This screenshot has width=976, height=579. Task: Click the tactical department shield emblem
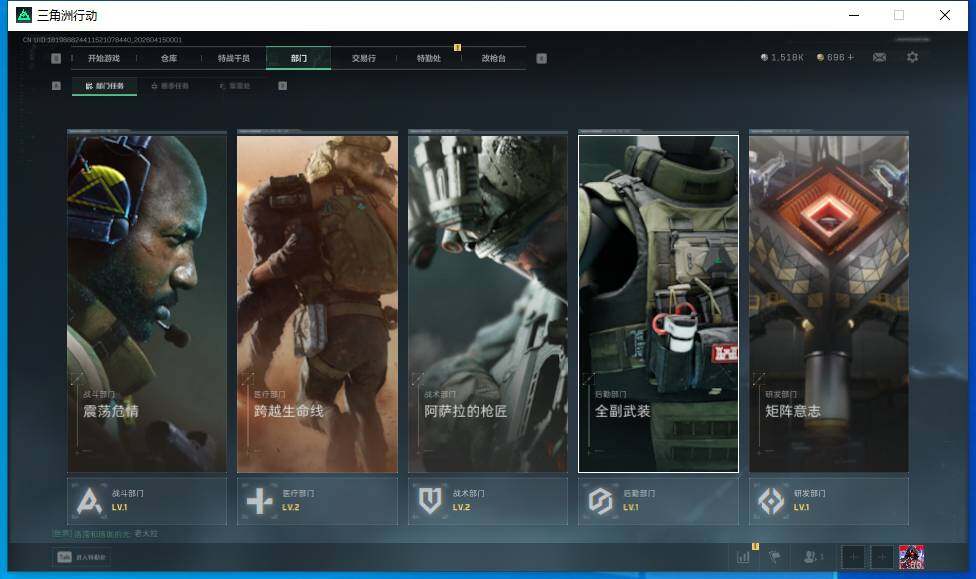(x=430, y=501)
